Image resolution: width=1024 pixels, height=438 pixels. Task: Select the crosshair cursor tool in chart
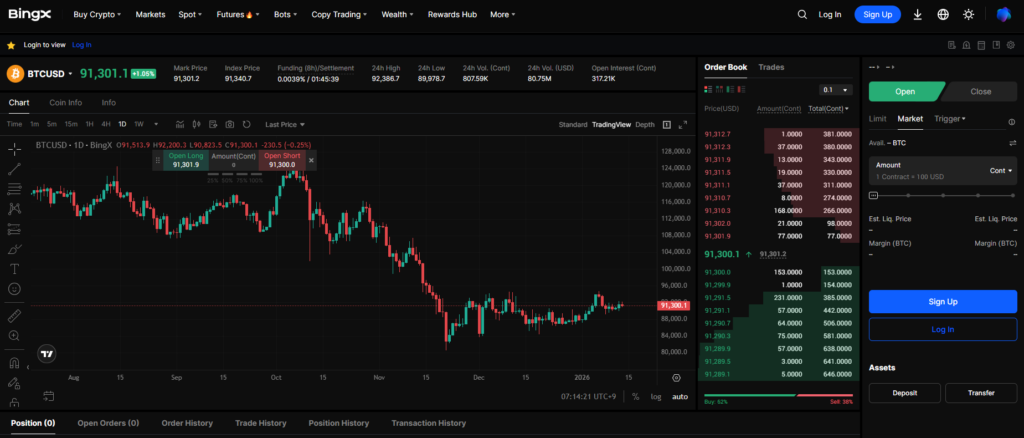(x=14, y=149)
